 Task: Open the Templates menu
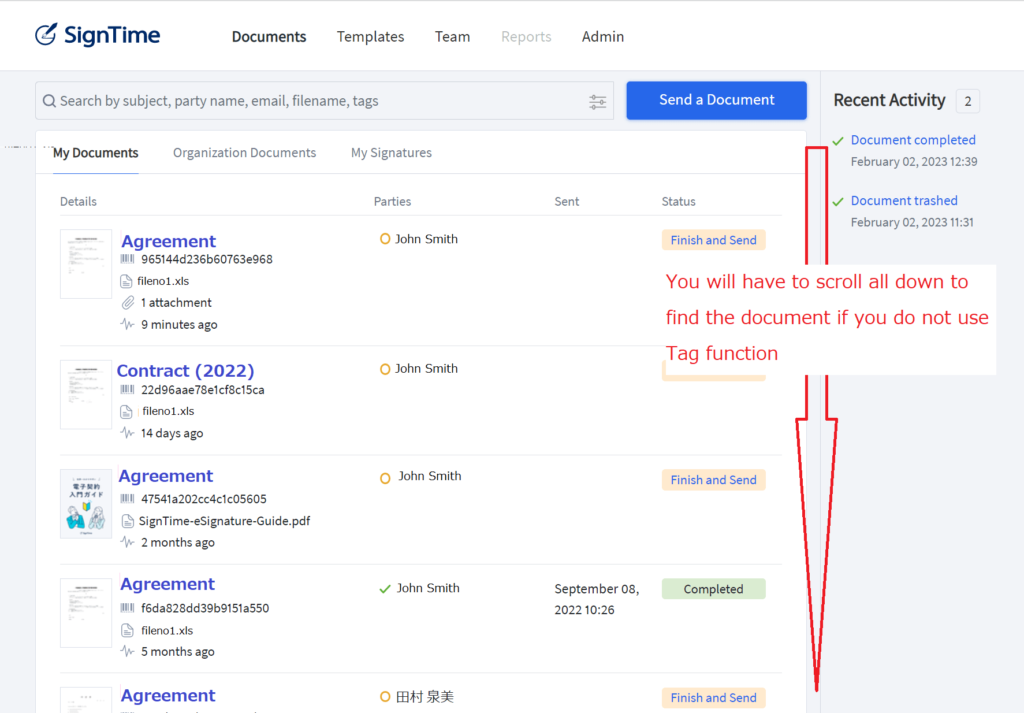tap(370, 37)
